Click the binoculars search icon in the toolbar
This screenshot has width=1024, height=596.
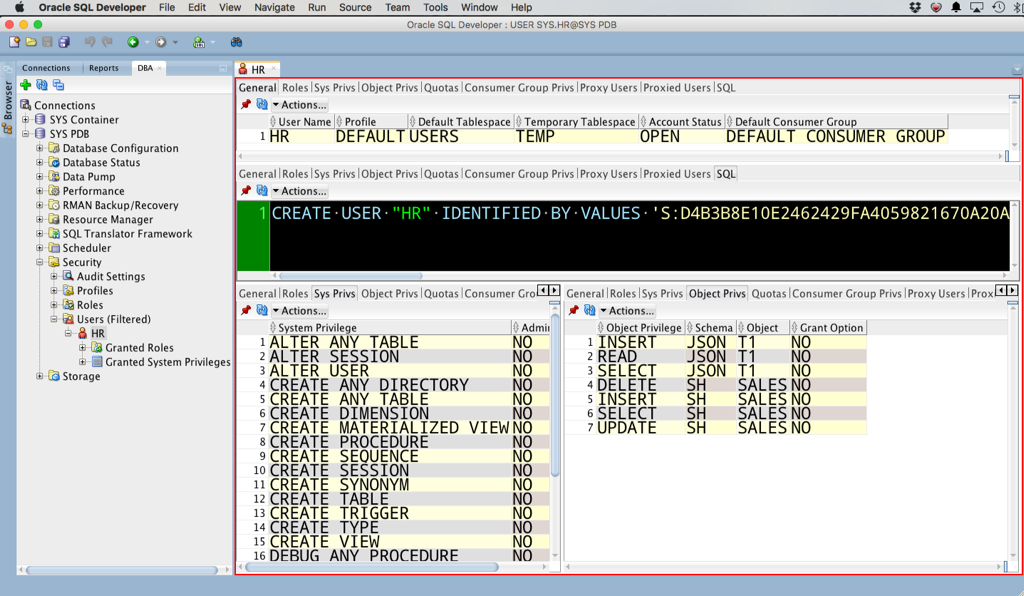[236, 42]
